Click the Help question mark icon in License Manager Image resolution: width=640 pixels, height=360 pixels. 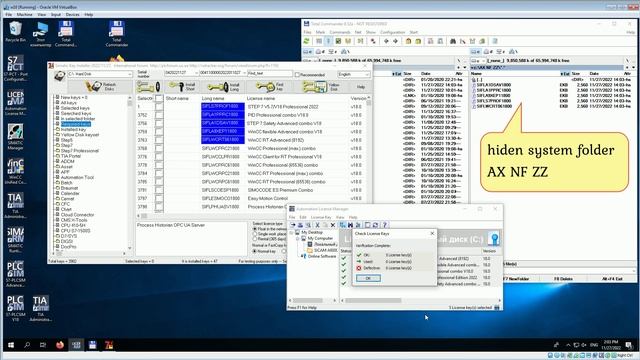385,225
